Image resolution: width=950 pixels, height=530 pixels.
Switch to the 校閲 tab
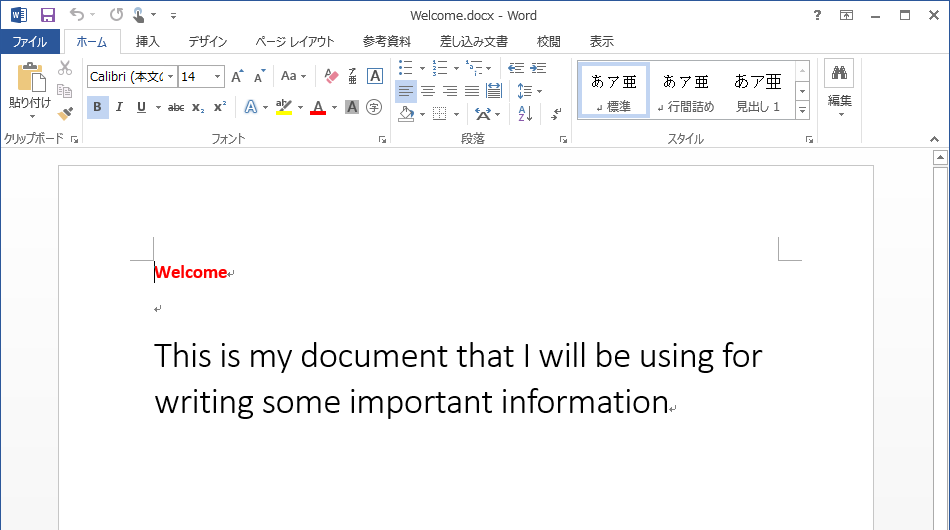click(x=548, y=41)
